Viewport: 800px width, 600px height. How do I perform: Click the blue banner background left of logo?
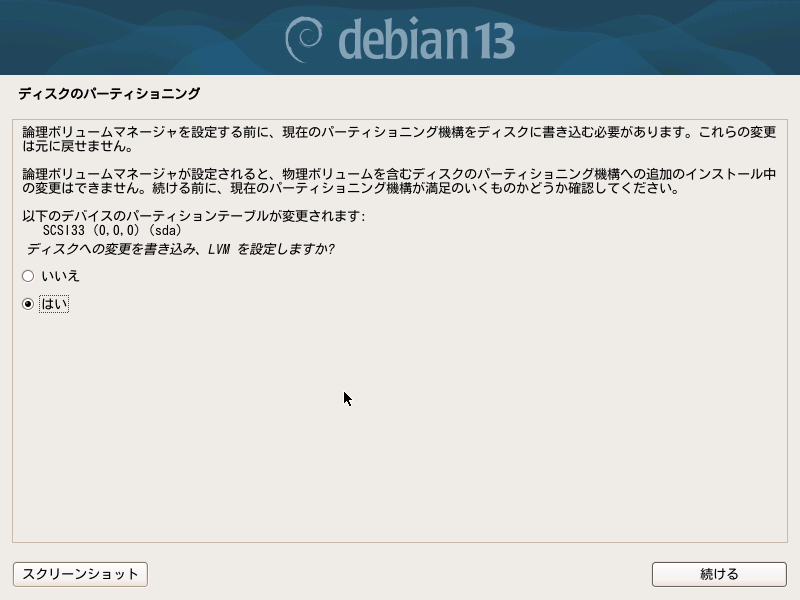click(138, 37)
